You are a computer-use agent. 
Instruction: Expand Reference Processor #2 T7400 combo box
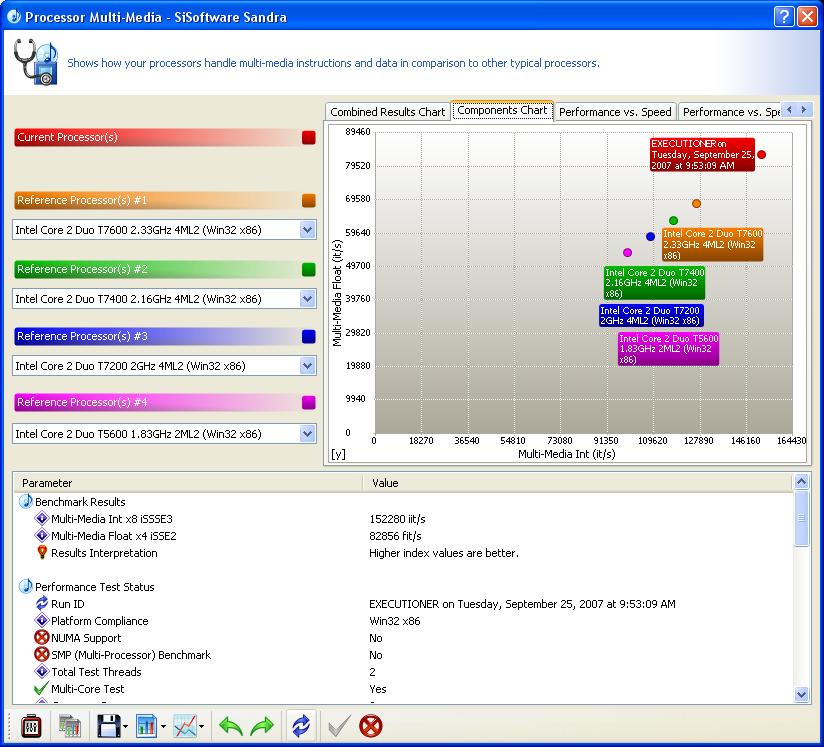[307, 299]
